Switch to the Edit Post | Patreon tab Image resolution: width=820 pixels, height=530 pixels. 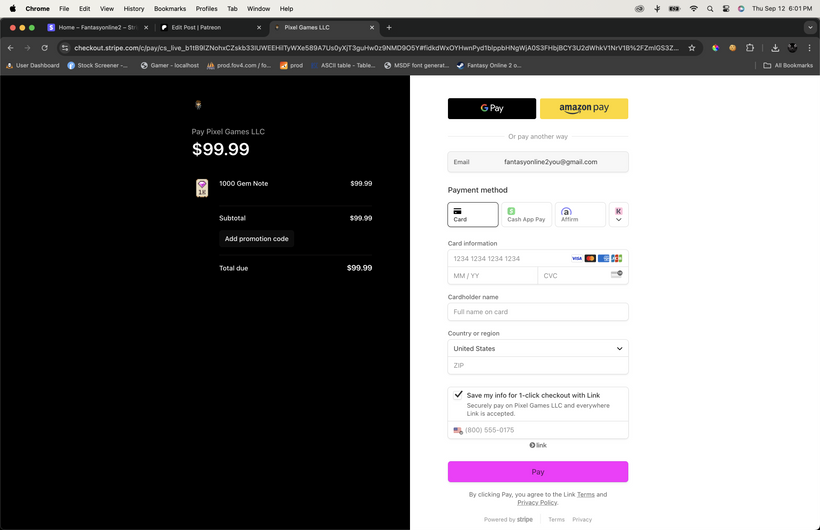click(x=211, y=27)
